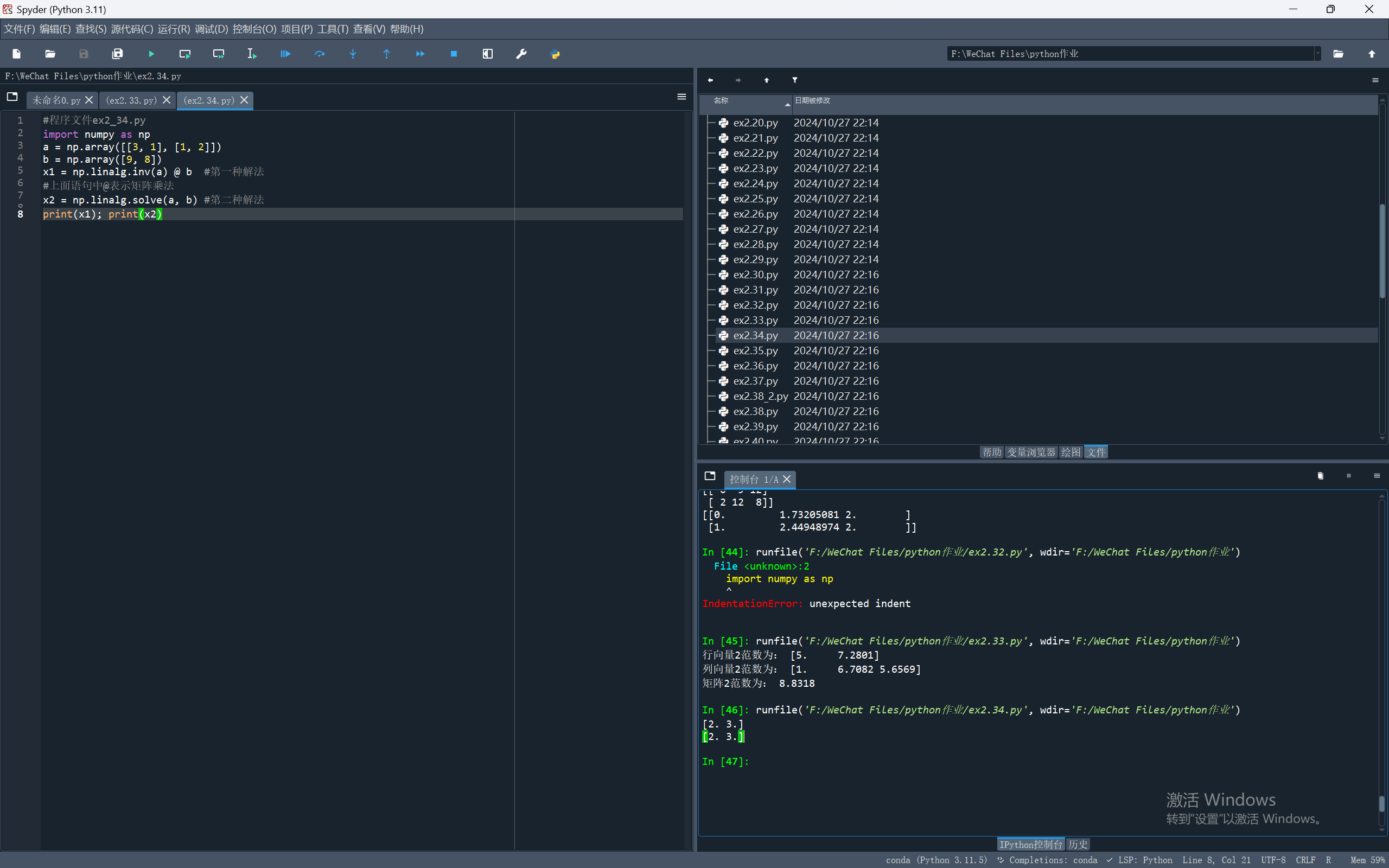Click conda (Python 3.11.5) status entry
This screenshot has height=868, width=1389.
click(x=936, y=860)
